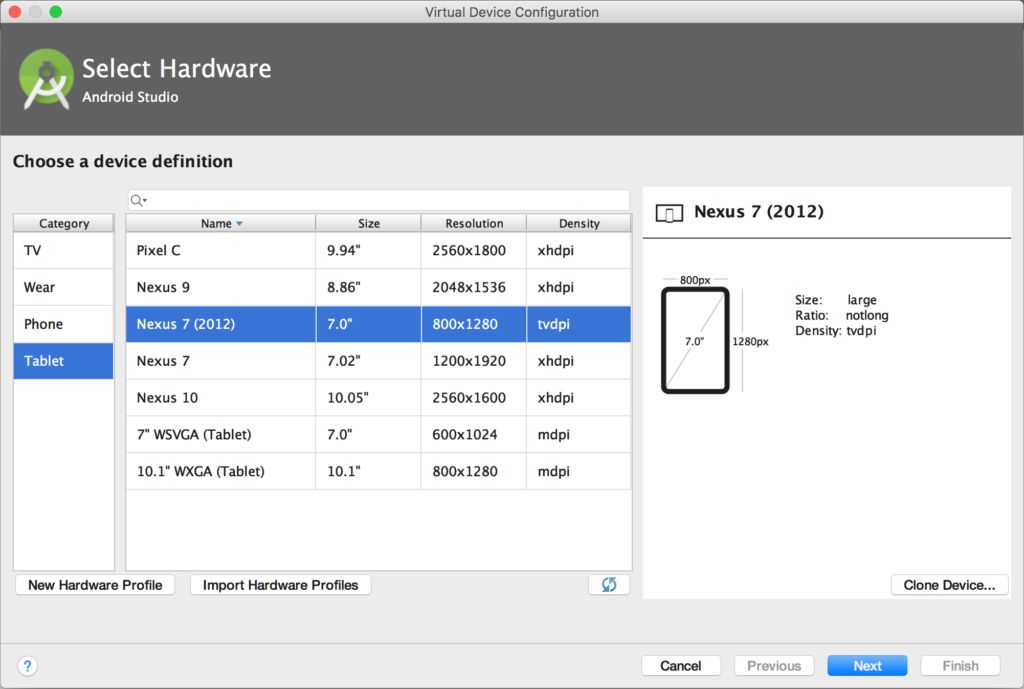Screen dimensions: 1024x689
Task: Sort devices by the Size column header
Action: tap(368, 223)
